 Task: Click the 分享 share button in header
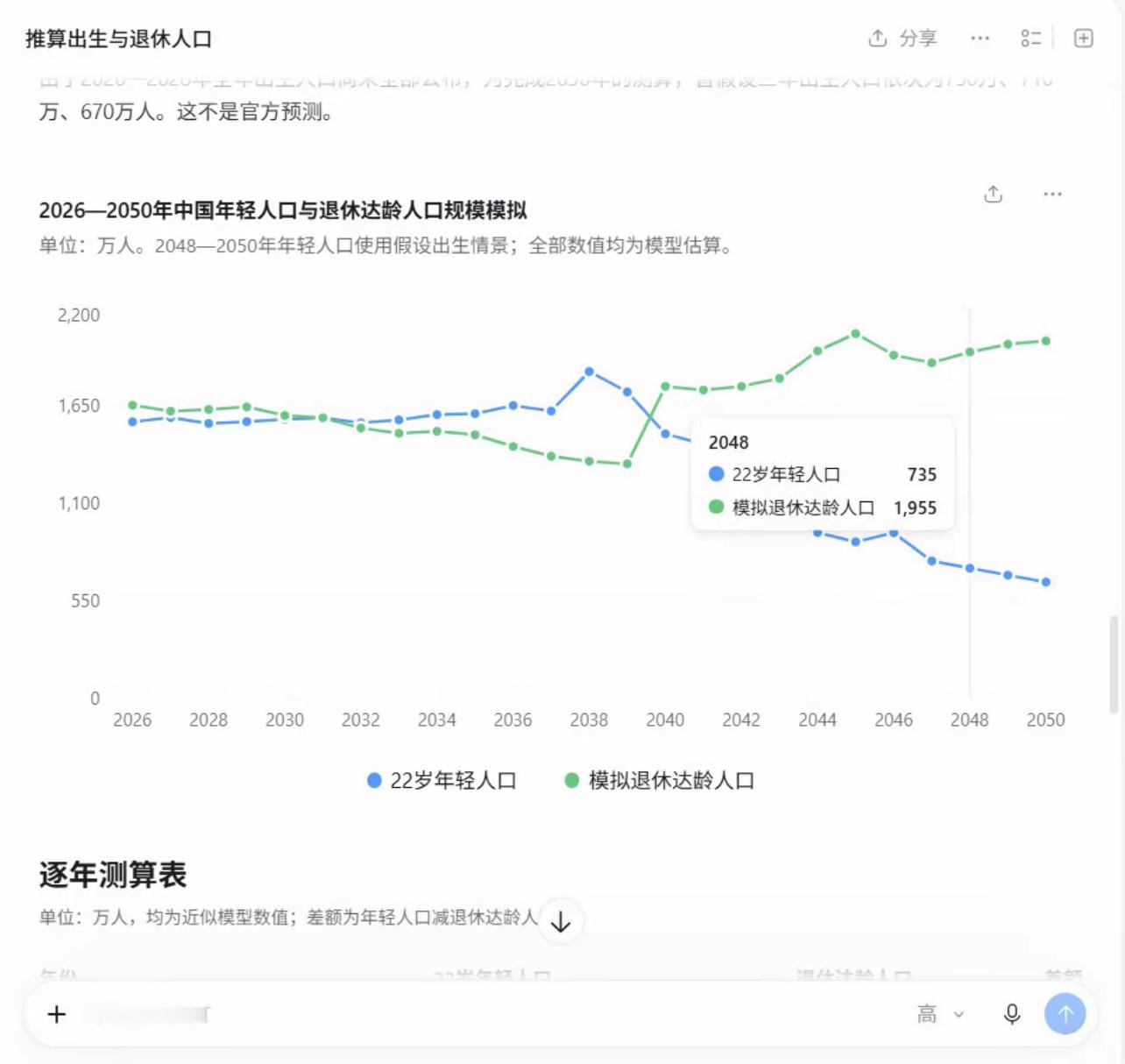(902, 39)
